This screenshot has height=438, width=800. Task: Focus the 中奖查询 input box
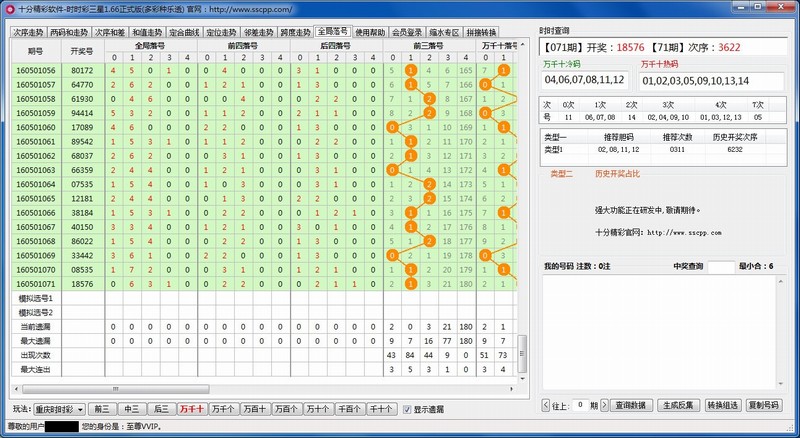point(721,266)
